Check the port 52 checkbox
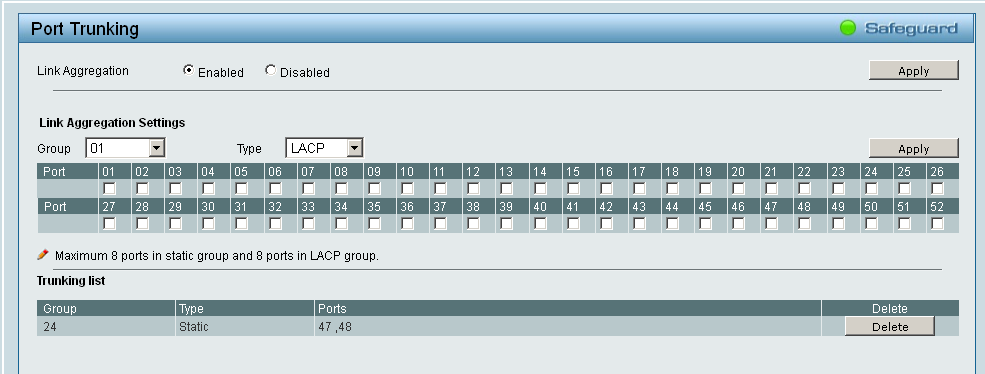 pyautogui.click(x=937, y=223)
